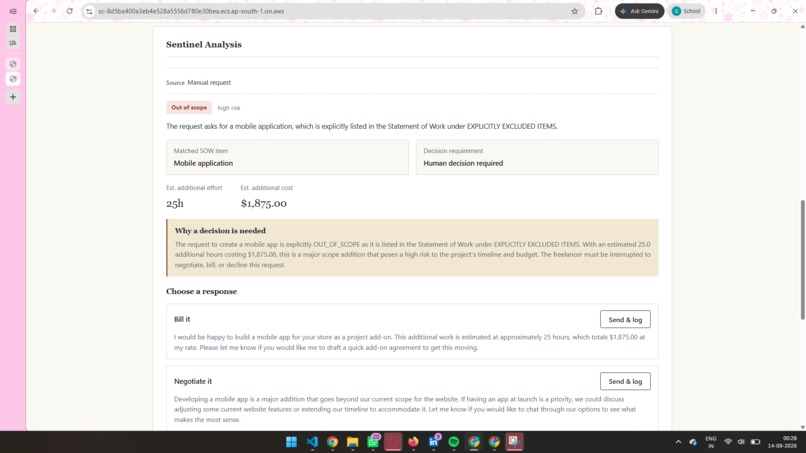Open the Extensions puzzle icon

click(598, 11)
